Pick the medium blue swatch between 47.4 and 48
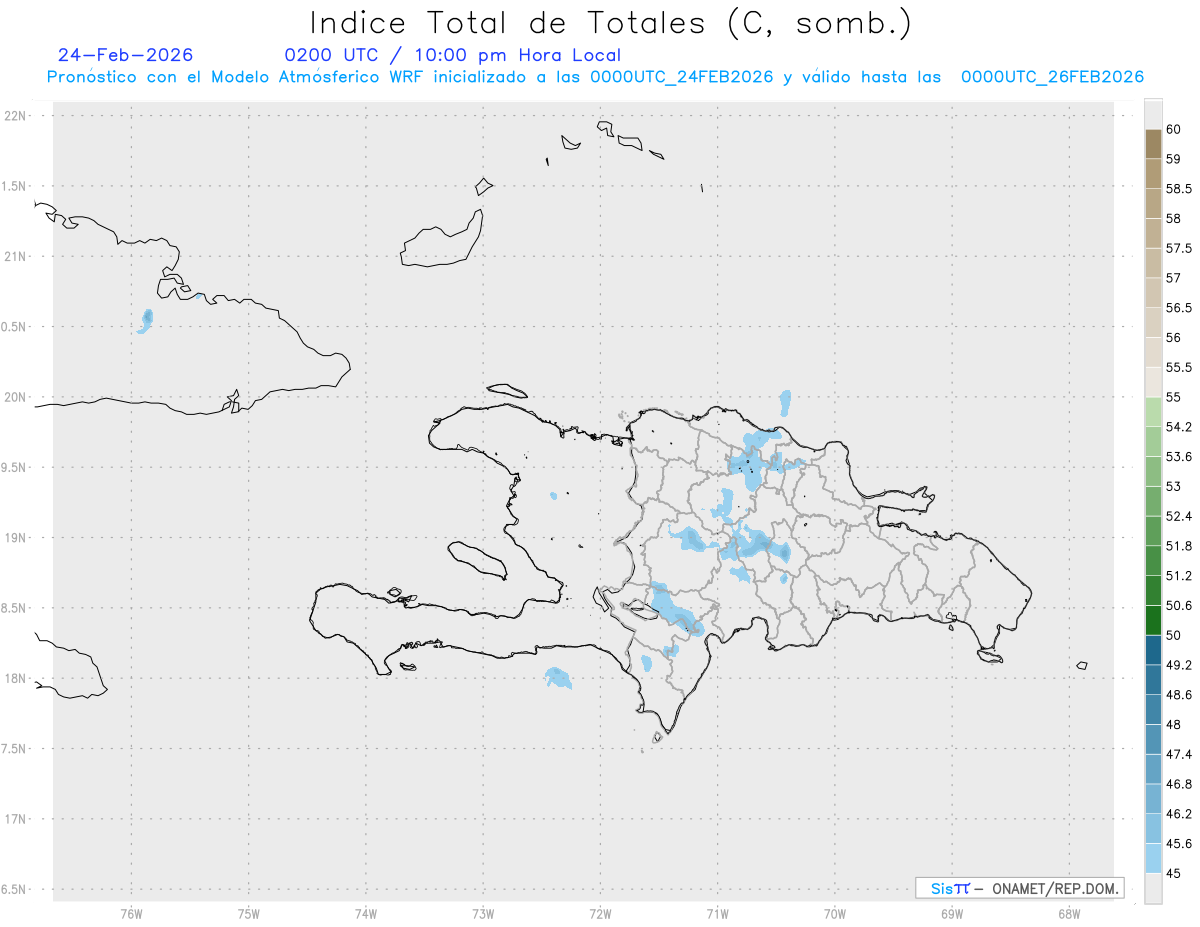 (1153, 739)
